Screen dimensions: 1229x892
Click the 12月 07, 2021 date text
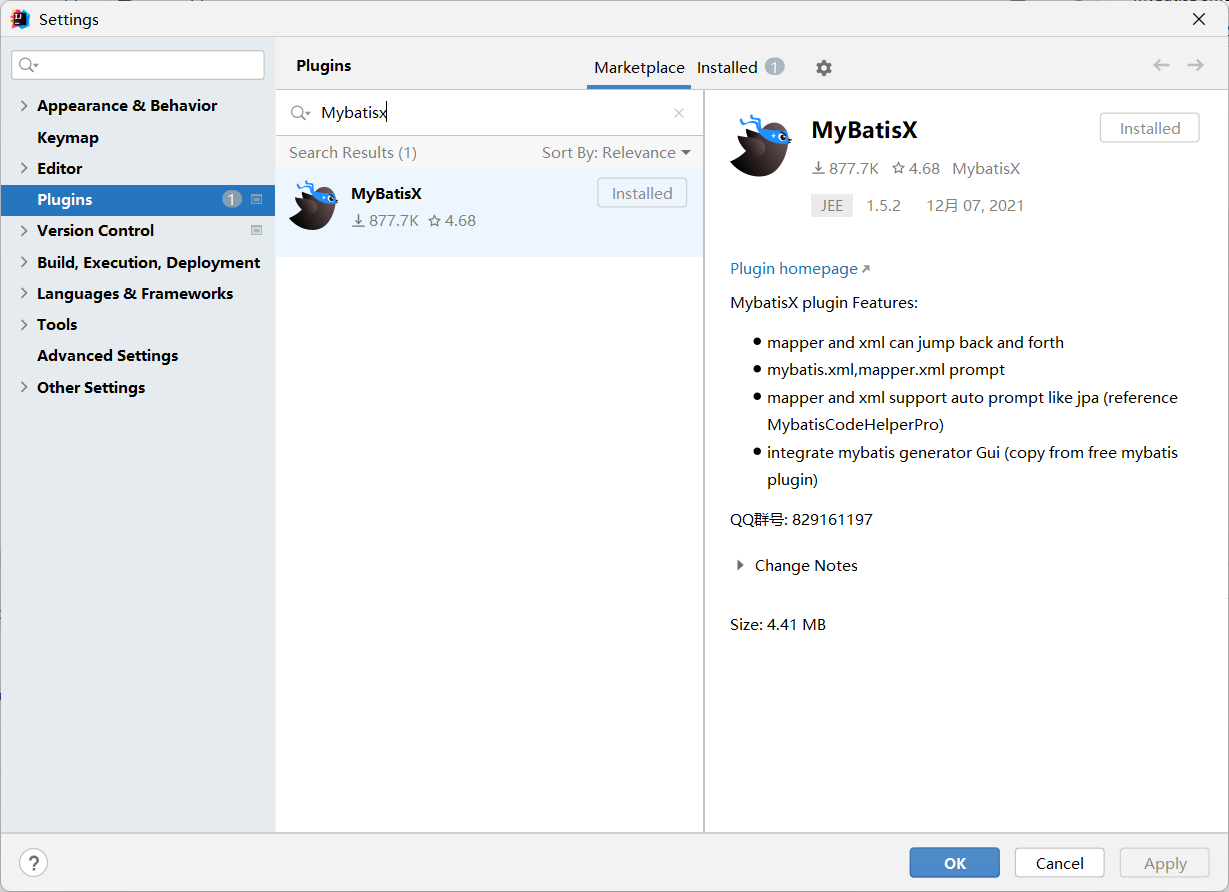click(x=975, y=205)
